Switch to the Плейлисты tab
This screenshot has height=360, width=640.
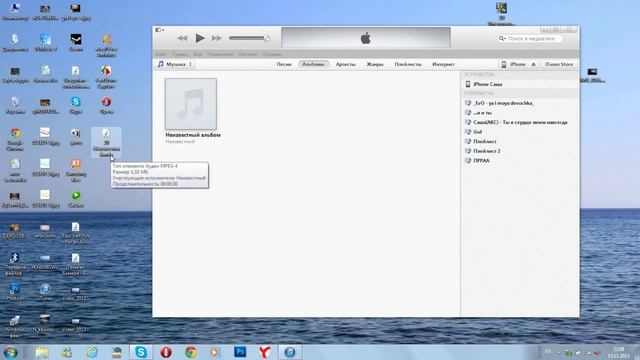click(x=408, y=64)
